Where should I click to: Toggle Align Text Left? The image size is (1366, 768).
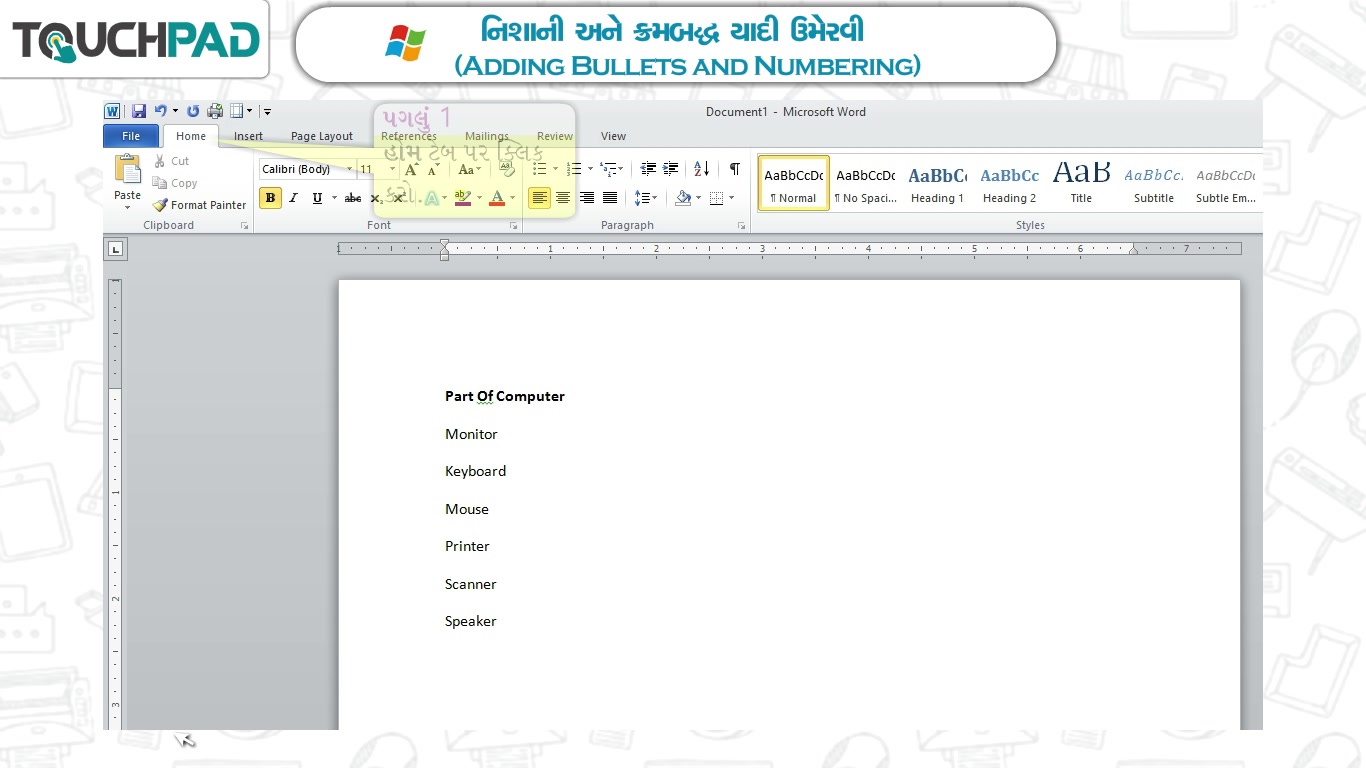coord(540,198)
